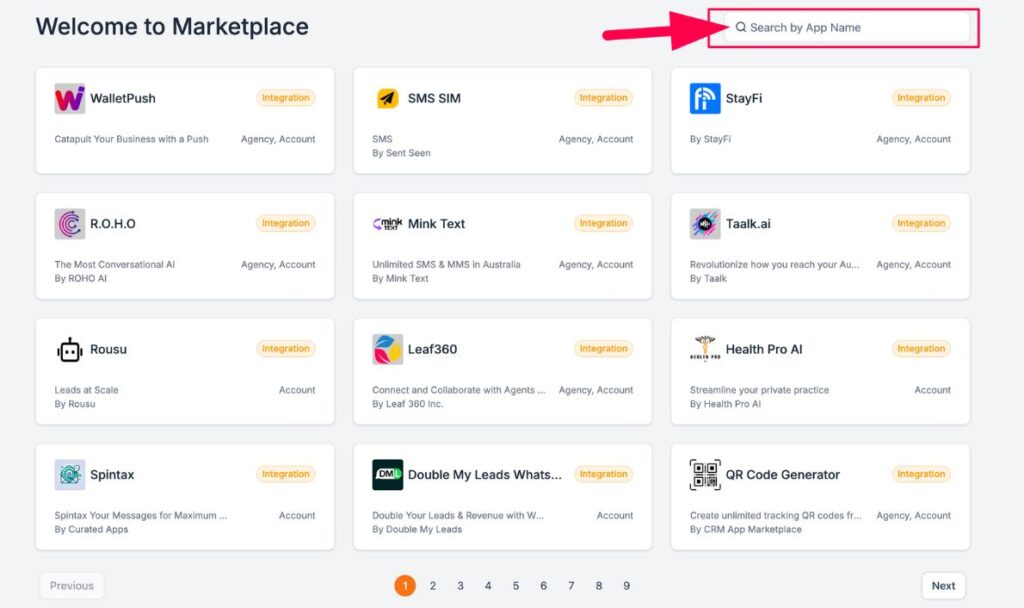Jump to page 5
This screenshot has height=608, width=1024.
point(516,586)
